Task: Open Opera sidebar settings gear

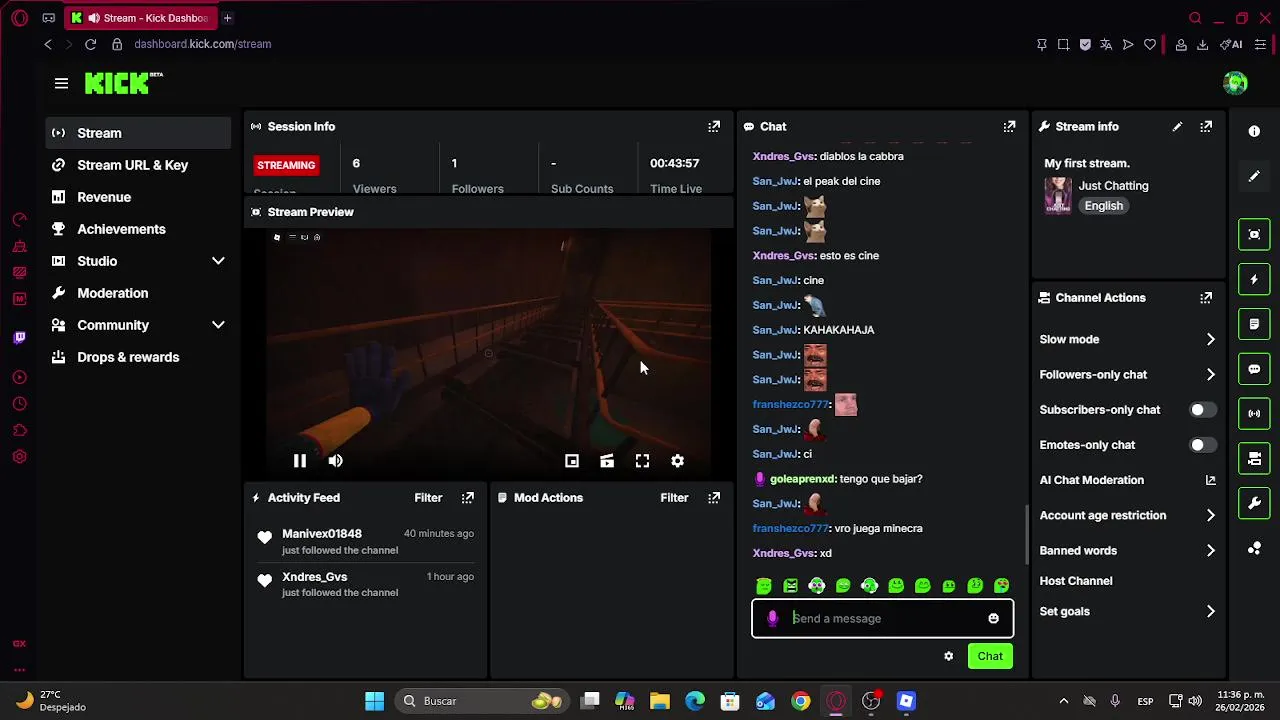Action: coord(19,457)
